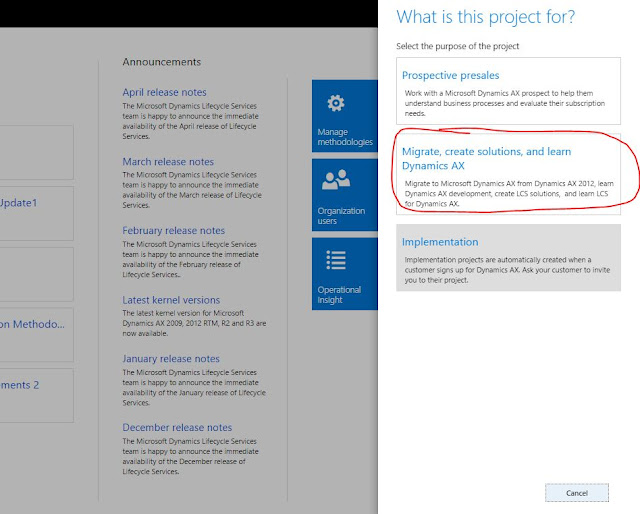Open the January release notes announcement

(x=171, y=359)
